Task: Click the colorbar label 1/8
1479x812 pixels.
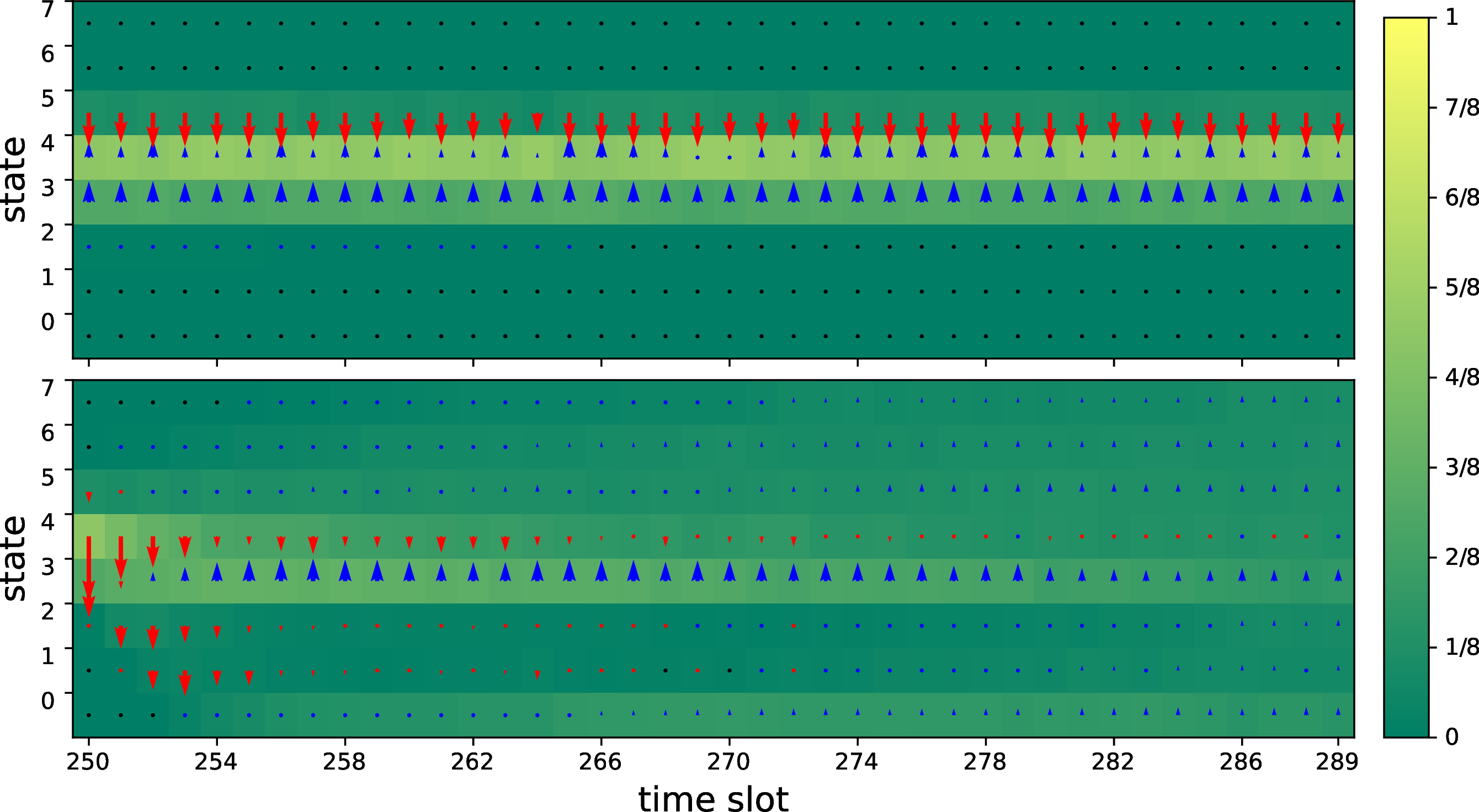Action: coord(1462,647)
